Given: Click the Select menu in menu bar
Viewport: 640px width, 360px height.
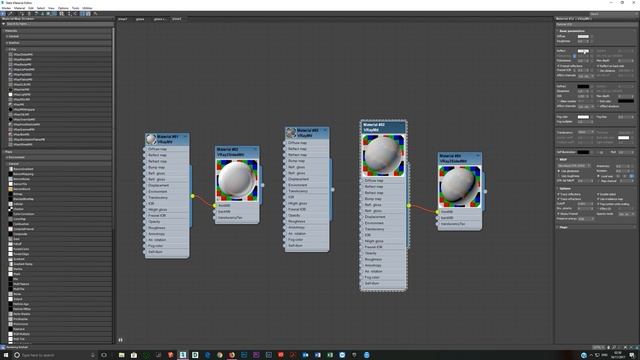Looking at the screenshot, I should [41, 8].
